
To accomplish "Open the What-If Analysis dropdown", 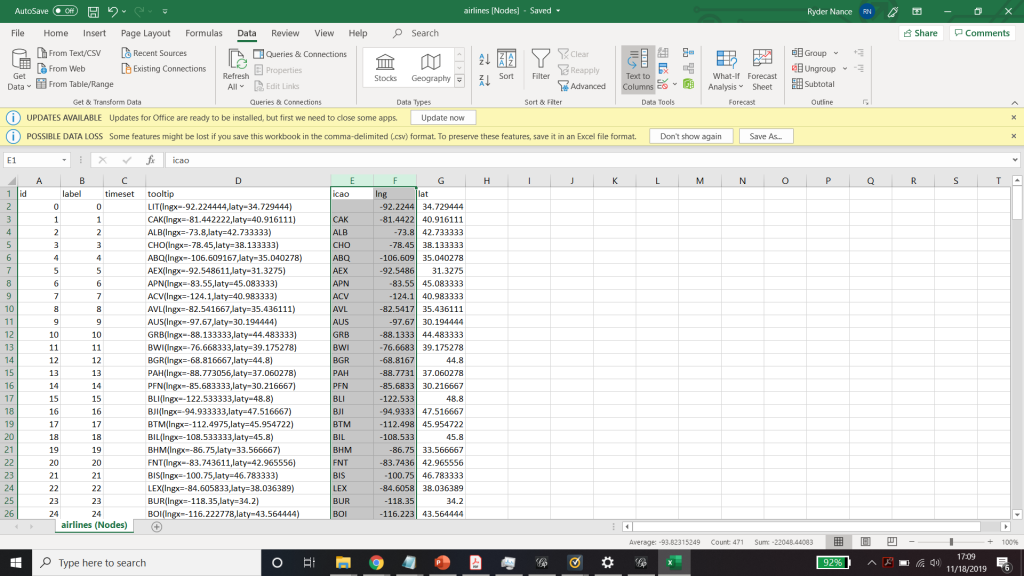I will pos(726,81).
